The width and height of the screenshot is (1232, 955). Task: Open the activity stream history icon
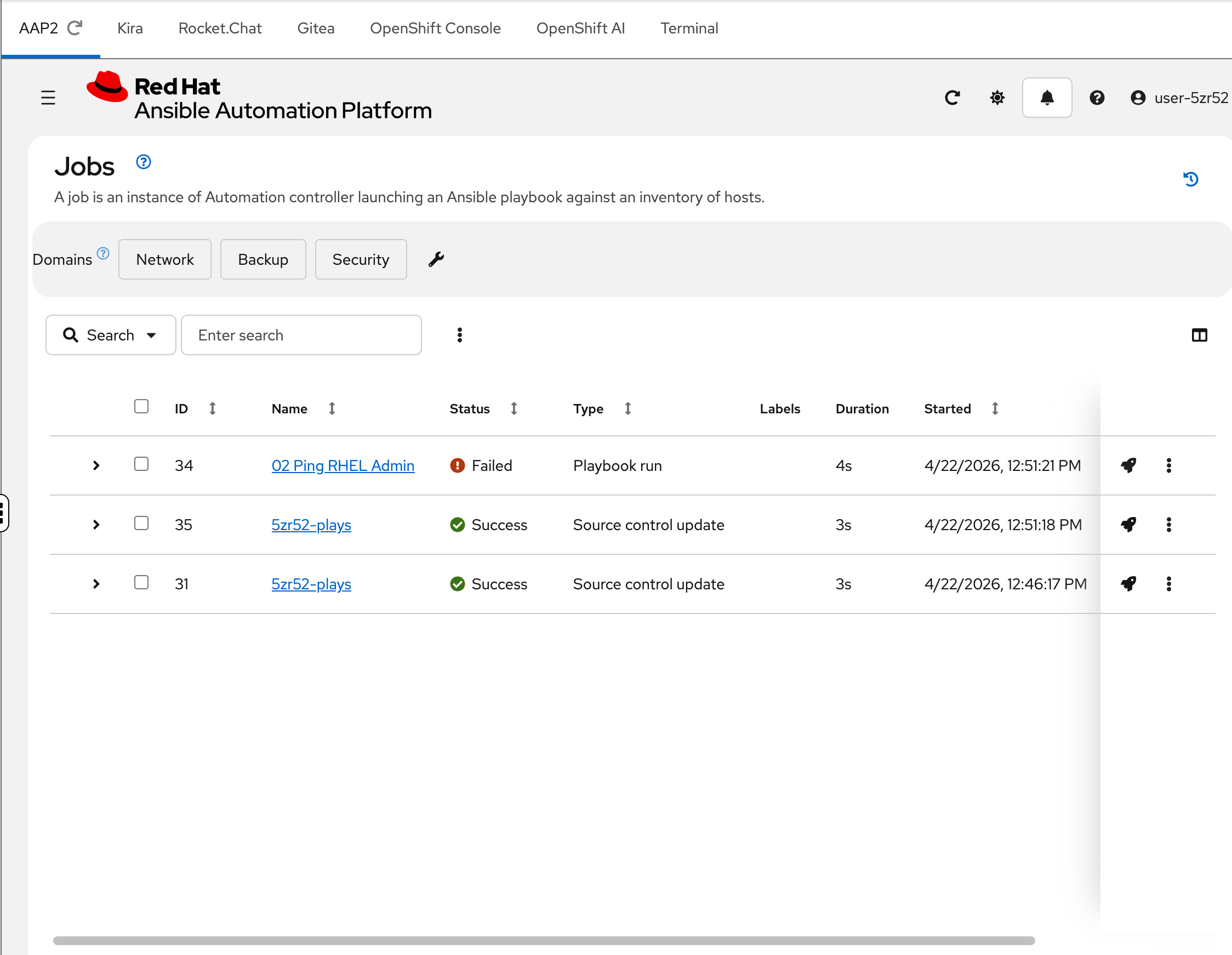[1190, 179]
